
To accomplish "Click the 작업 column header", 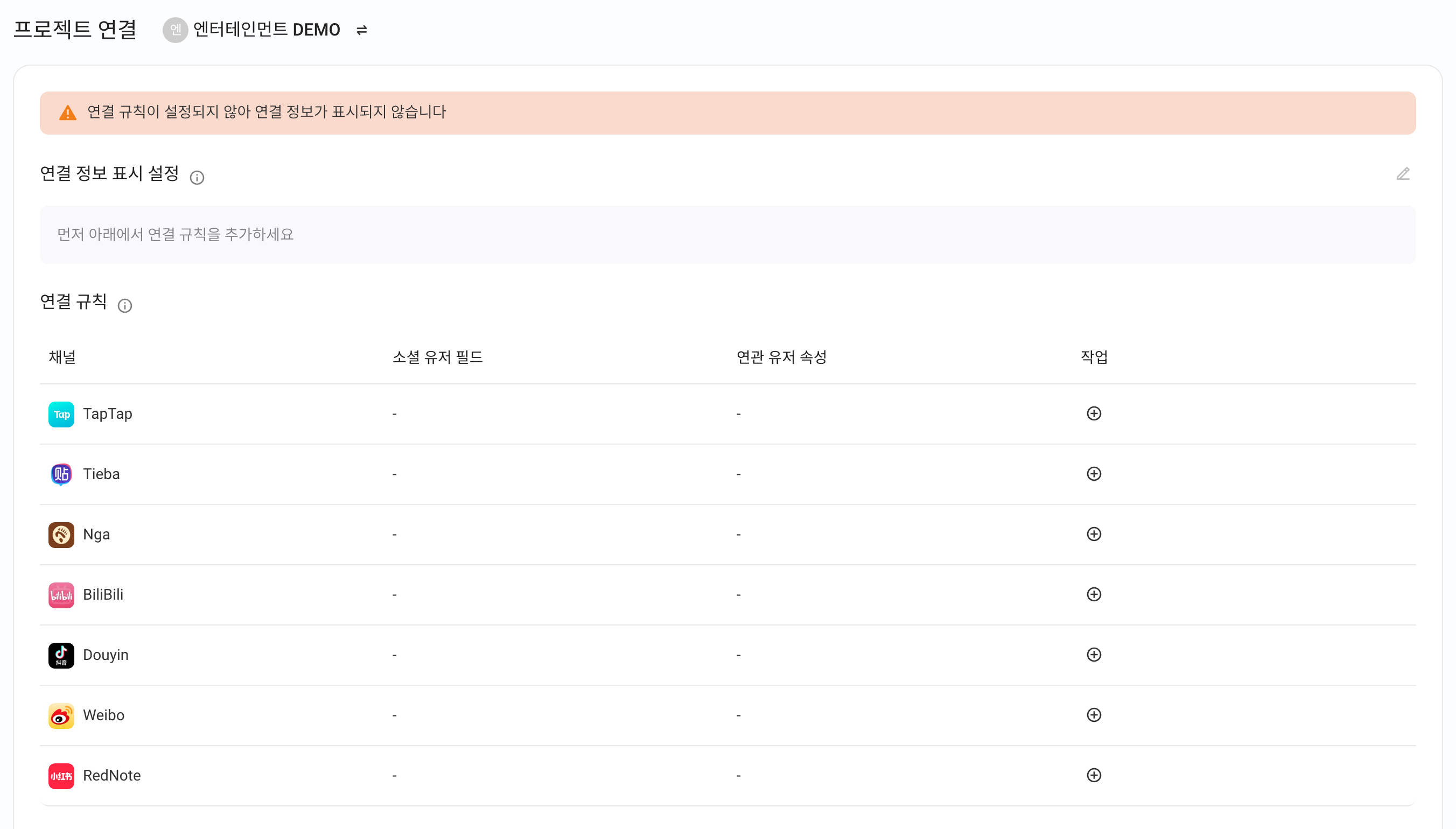I will click(x=1094, y=357).
